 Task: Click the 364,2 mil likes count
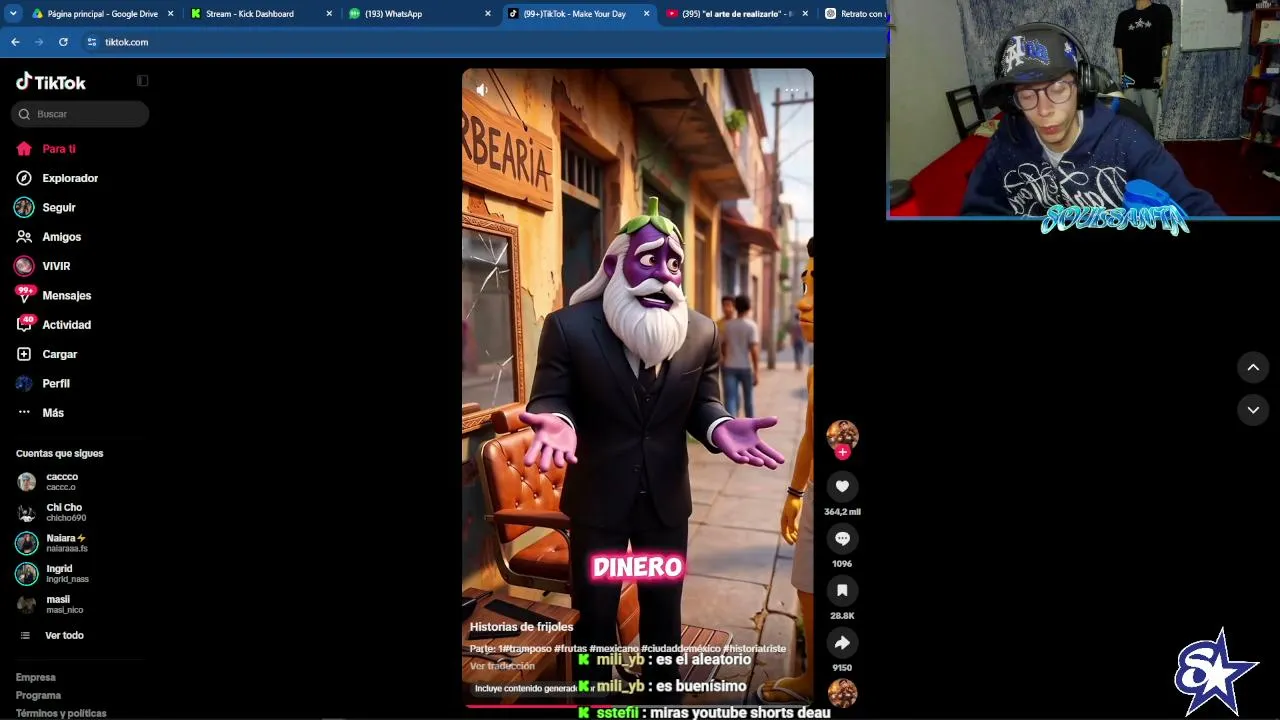(842, 512)
